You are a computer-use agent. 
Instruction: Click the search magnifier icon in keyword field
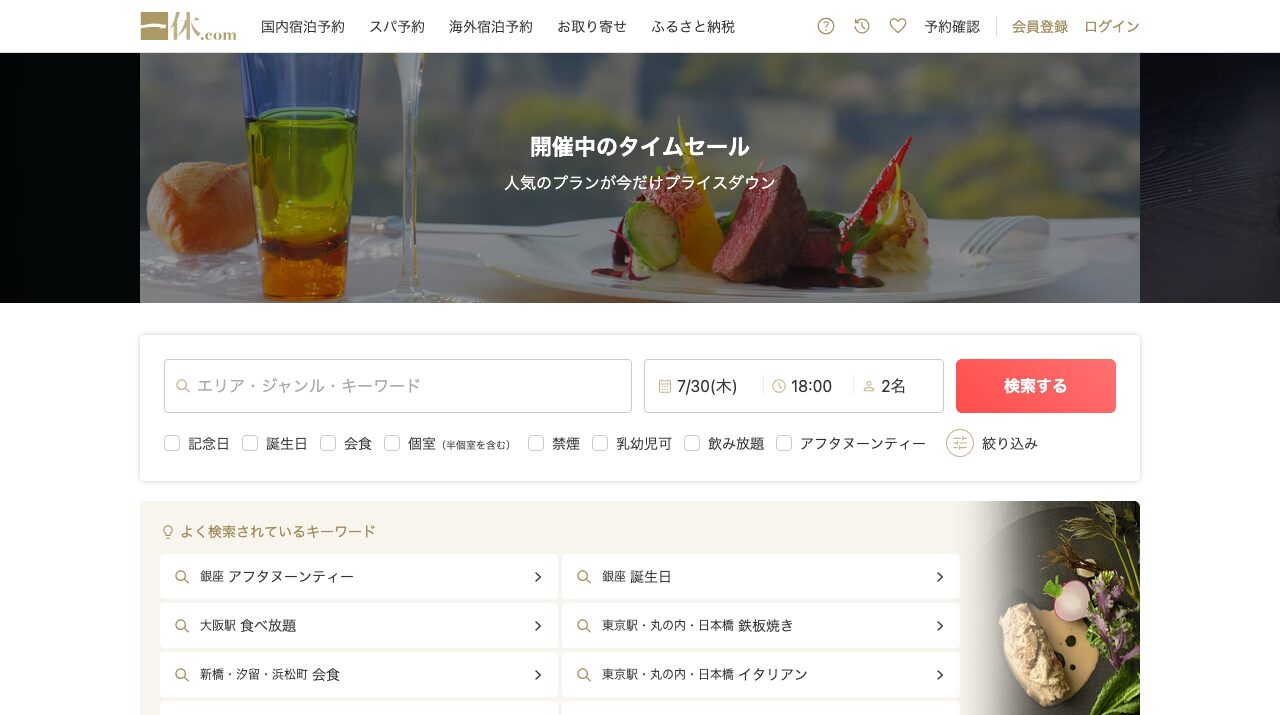(183, 386)
